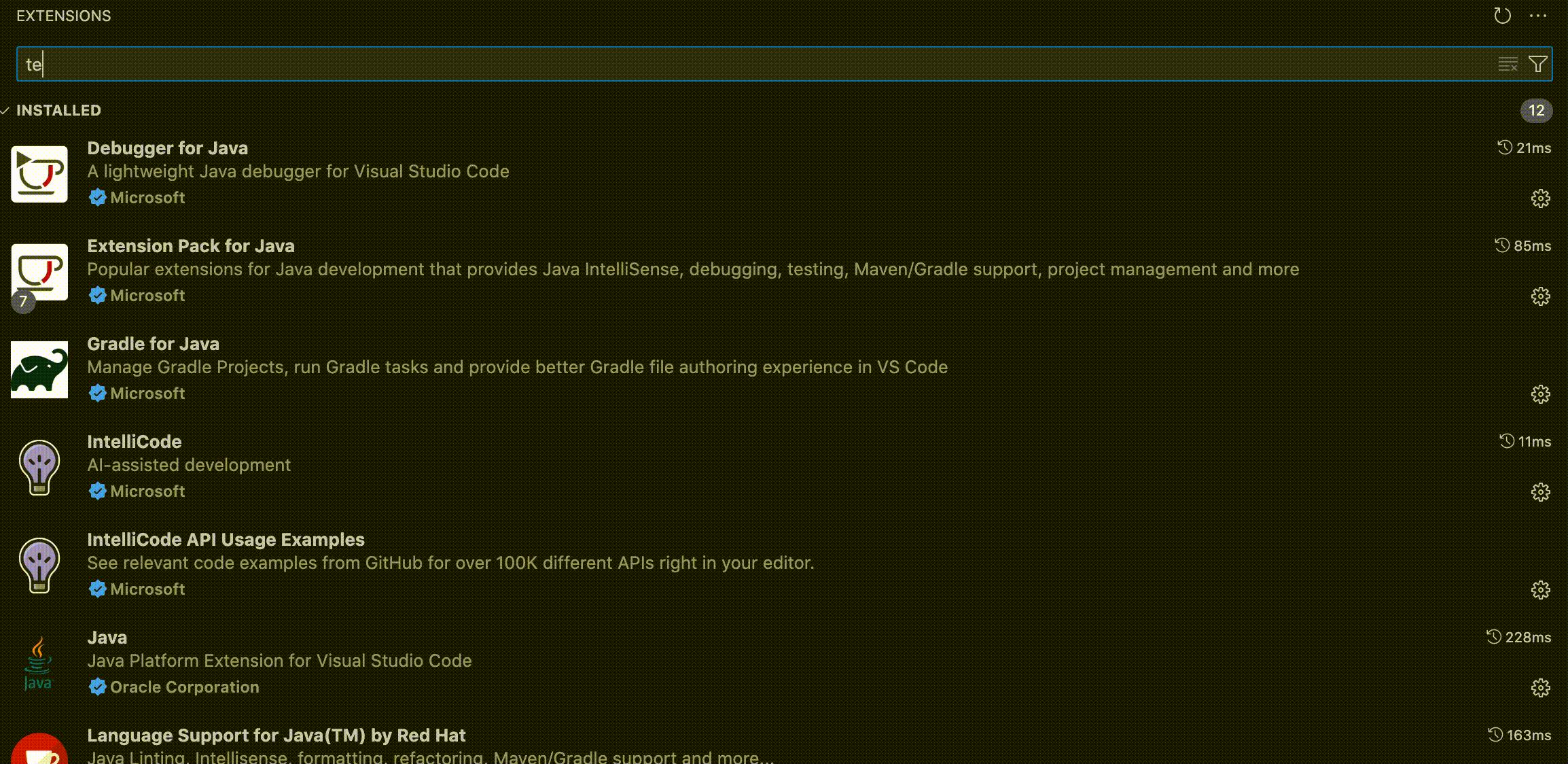Click Microsoft publisher under IntelliCode

click(147, 491)
